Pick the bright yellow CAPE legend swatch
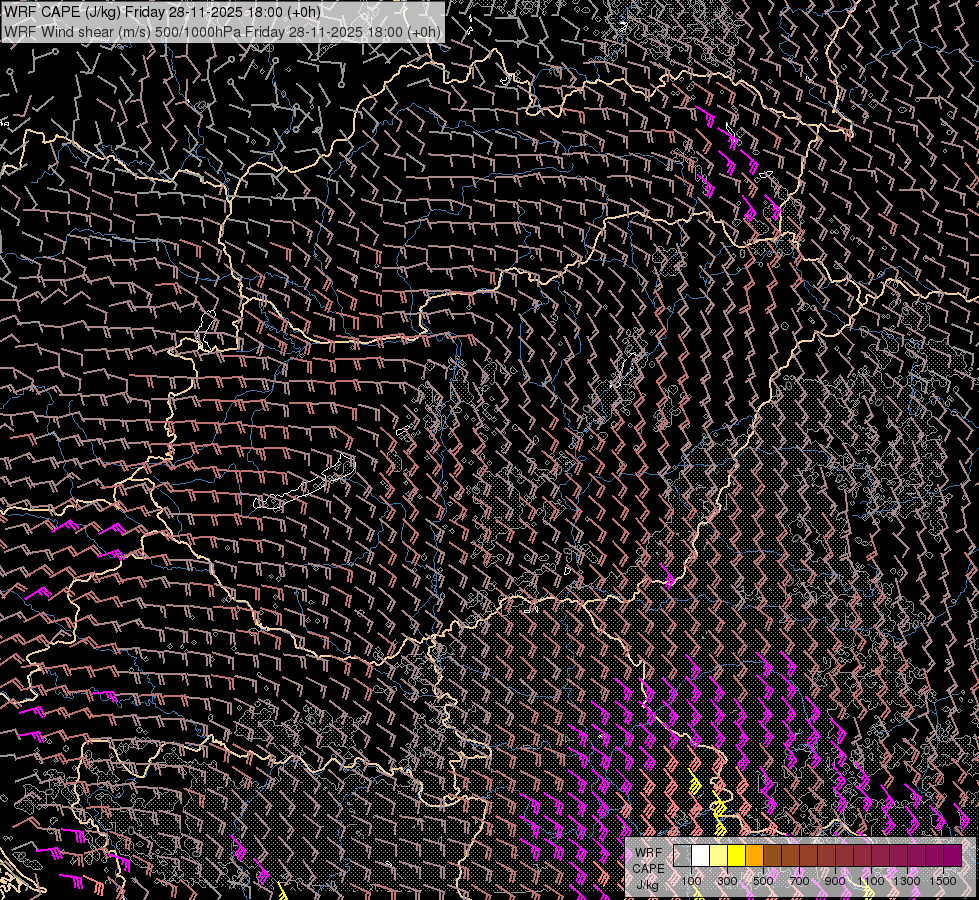Viewport: 979px width, 900px height. (736, 856)
